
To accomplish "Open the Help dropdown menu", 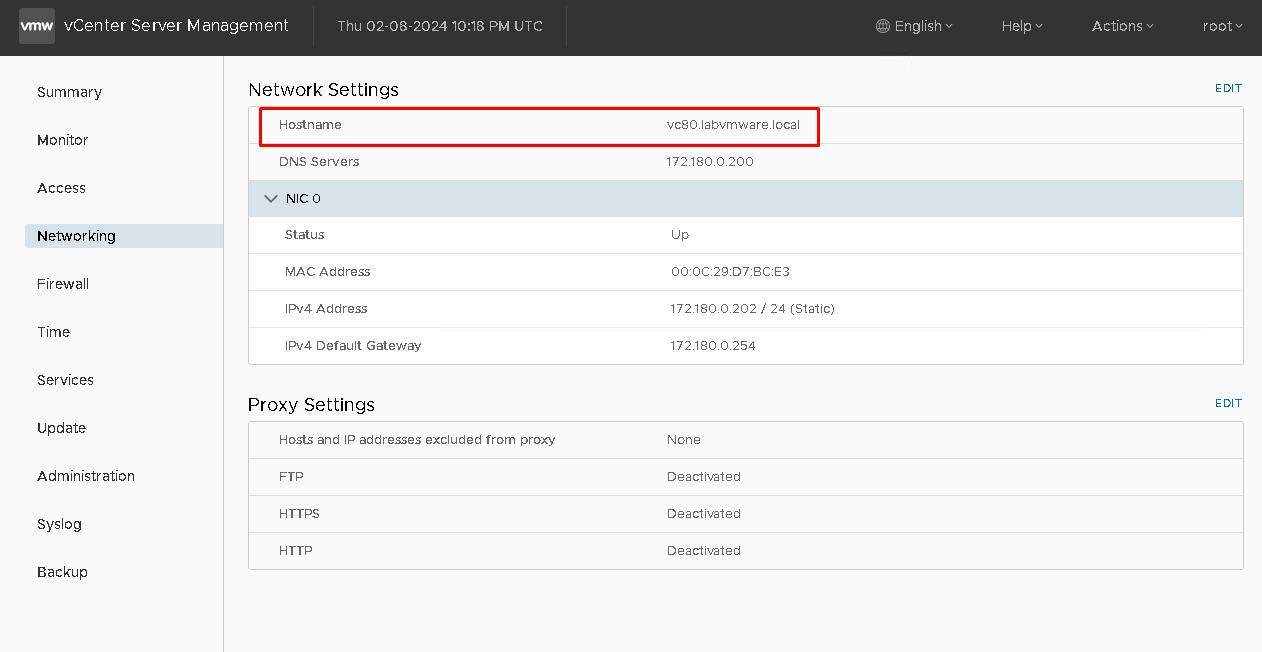I will click(x=1022, y=26).
